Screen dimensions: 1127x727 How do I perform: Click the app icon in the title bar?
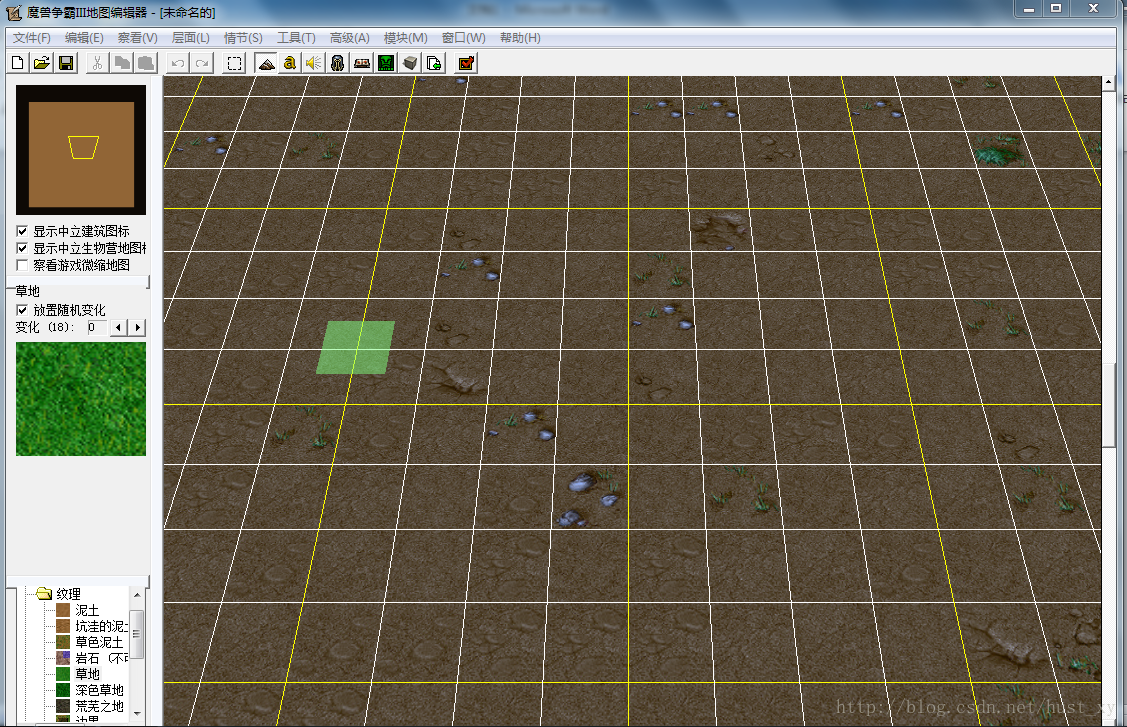(x=14, y=12)
